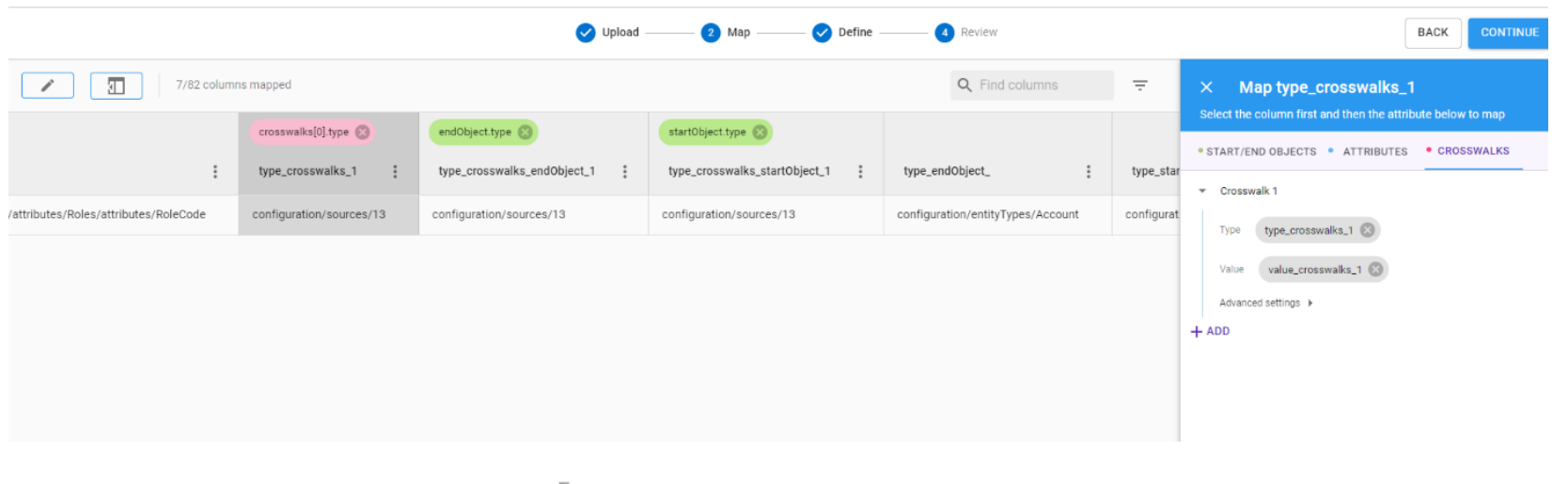Click configuration/sources/13 under type_crosswalks_1
This screenshot has width=1568, height=484.
click(x=319, y=214)
